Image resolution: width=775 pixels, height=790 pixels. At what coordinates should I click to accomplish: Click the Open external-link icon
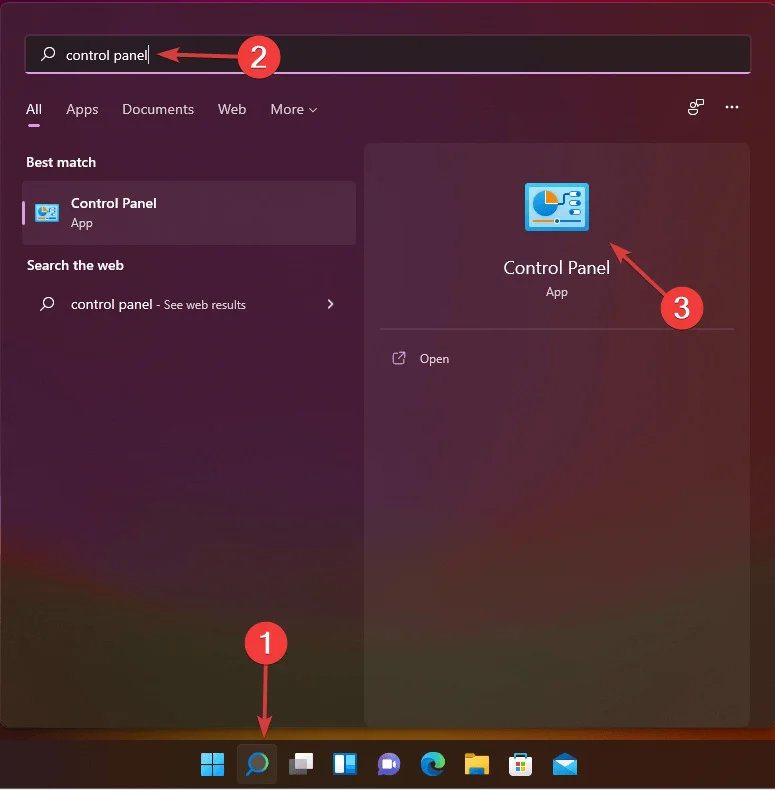click(x=399, y=358)
